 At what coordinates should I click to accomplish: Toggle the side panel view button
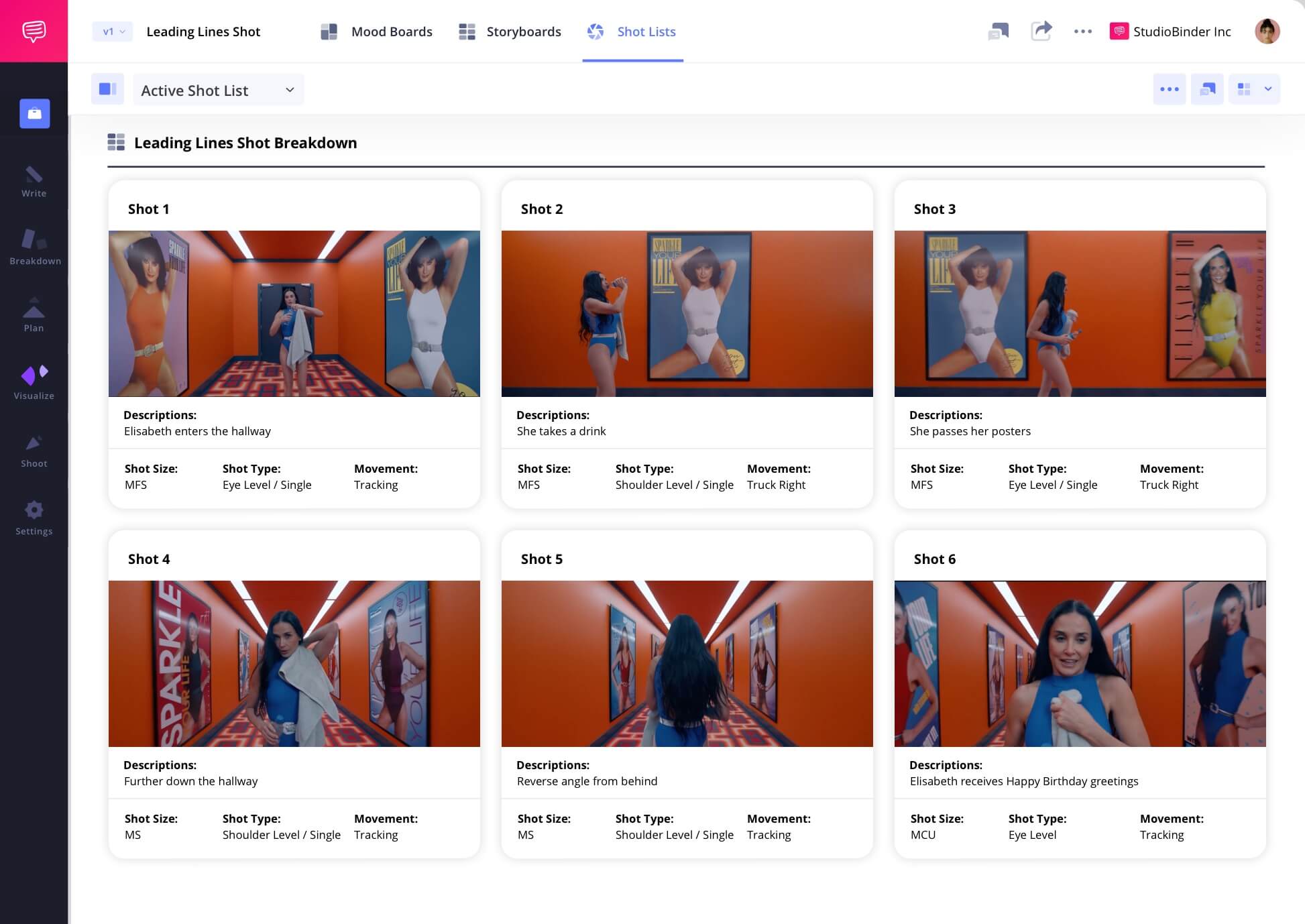[x=107, y=89]
